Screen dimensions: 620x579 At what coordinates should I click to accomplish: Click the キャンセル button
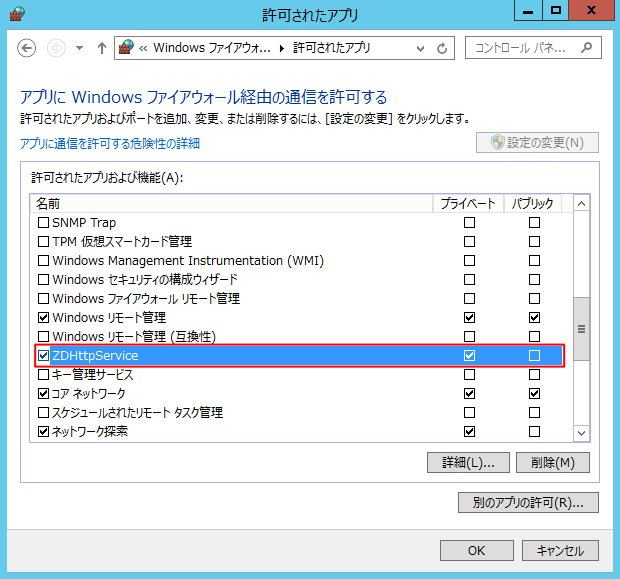point(560,551)
